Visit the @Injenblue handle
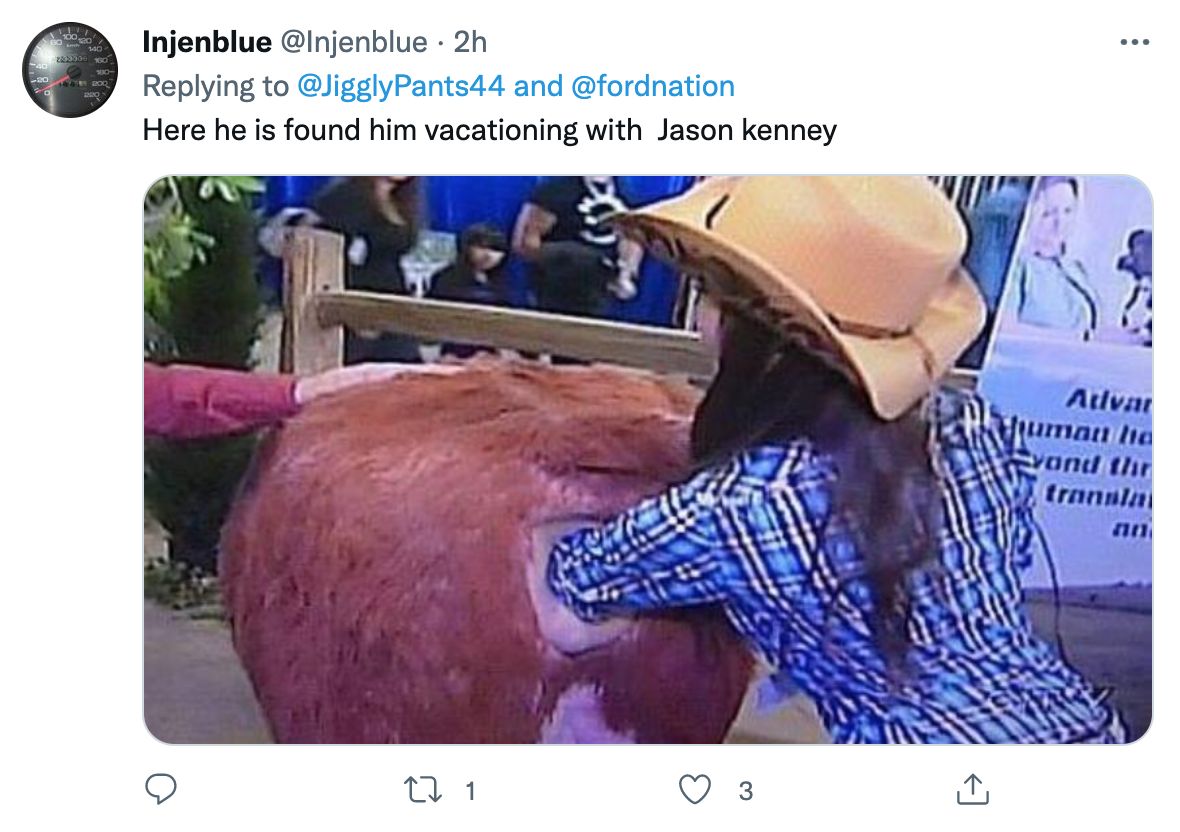 [x=354, y=42]
